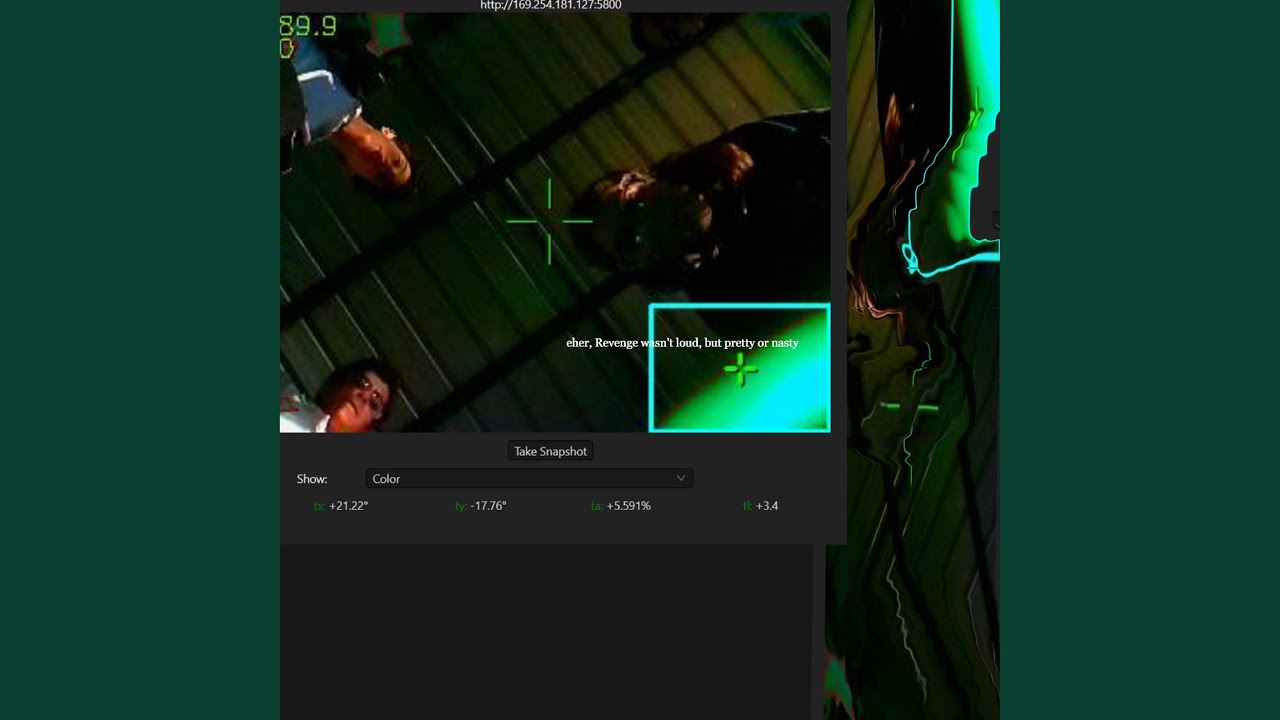
Task: Click the caption text about Revenge
Action: coord(682,343)
